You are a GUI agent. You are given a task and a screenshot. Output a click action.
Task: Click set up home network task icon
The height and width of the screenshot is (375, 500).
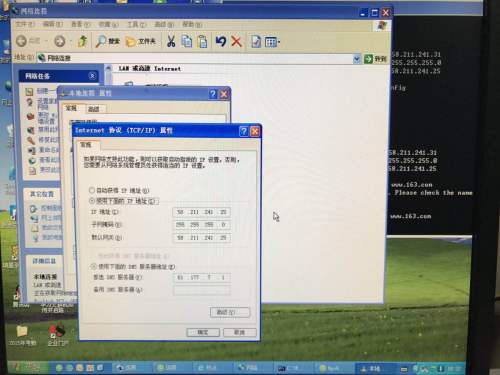click(30, 103)
